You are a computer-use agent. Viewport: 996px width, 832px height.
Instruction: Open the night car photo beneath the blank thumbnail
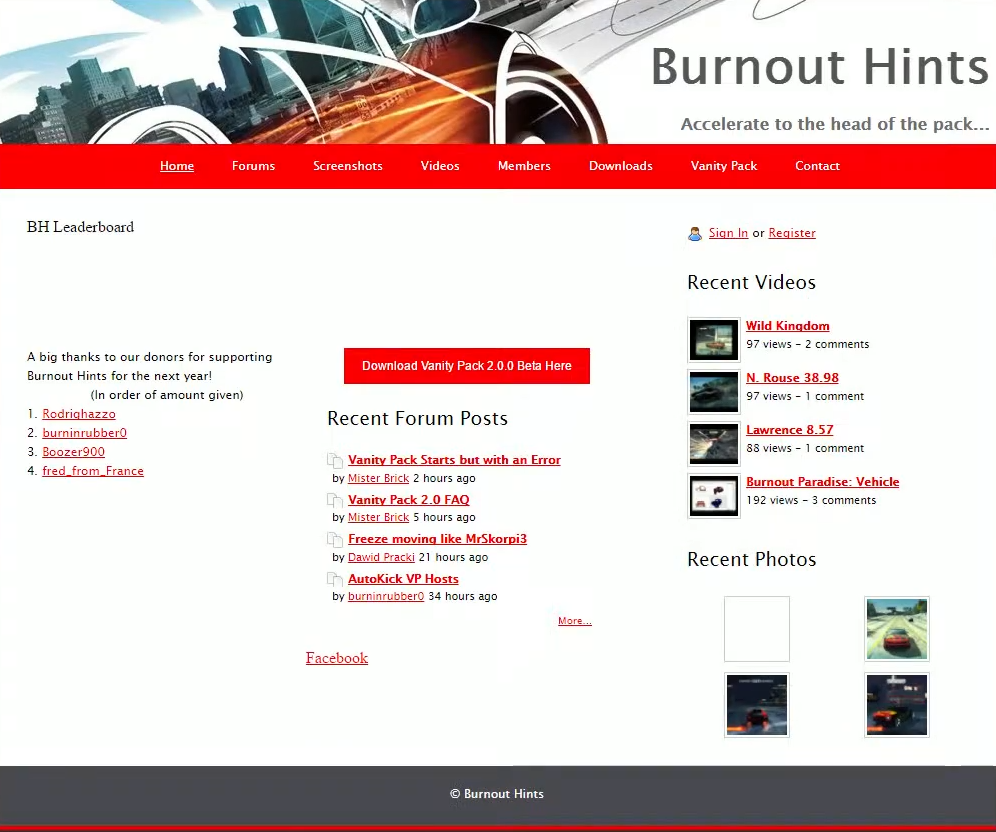coord(757,705)
